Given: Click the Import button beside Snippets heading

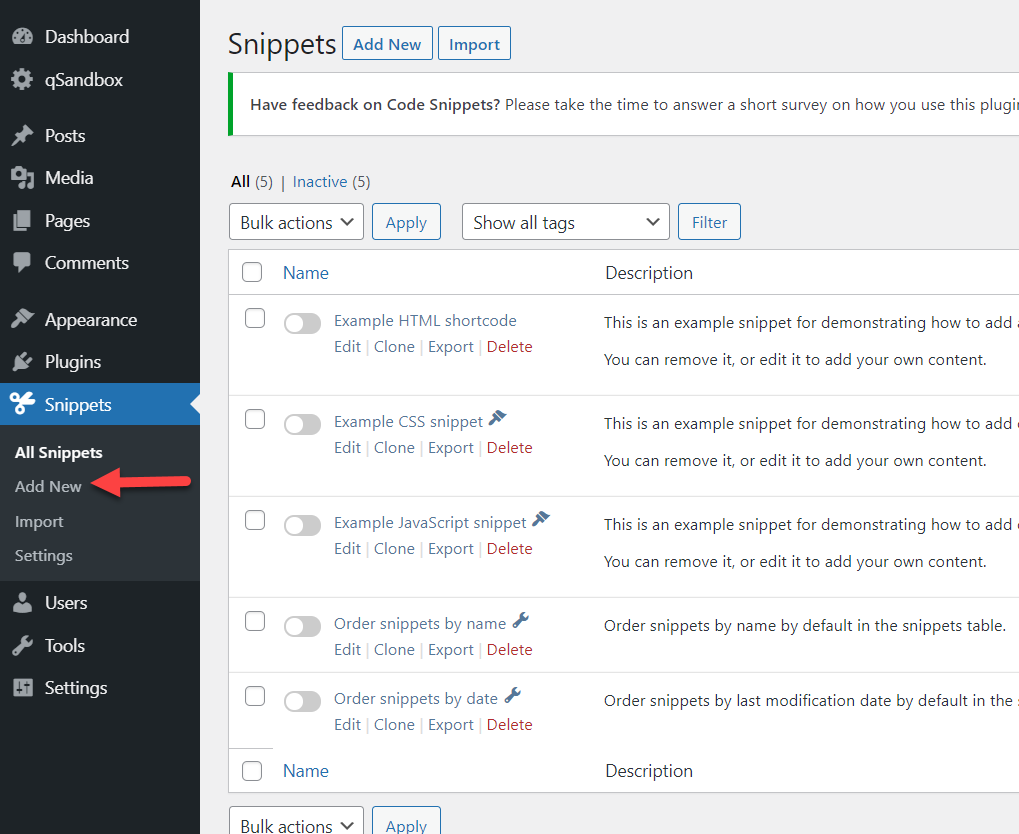Looking at the screenshot, I should click(474, 44).
